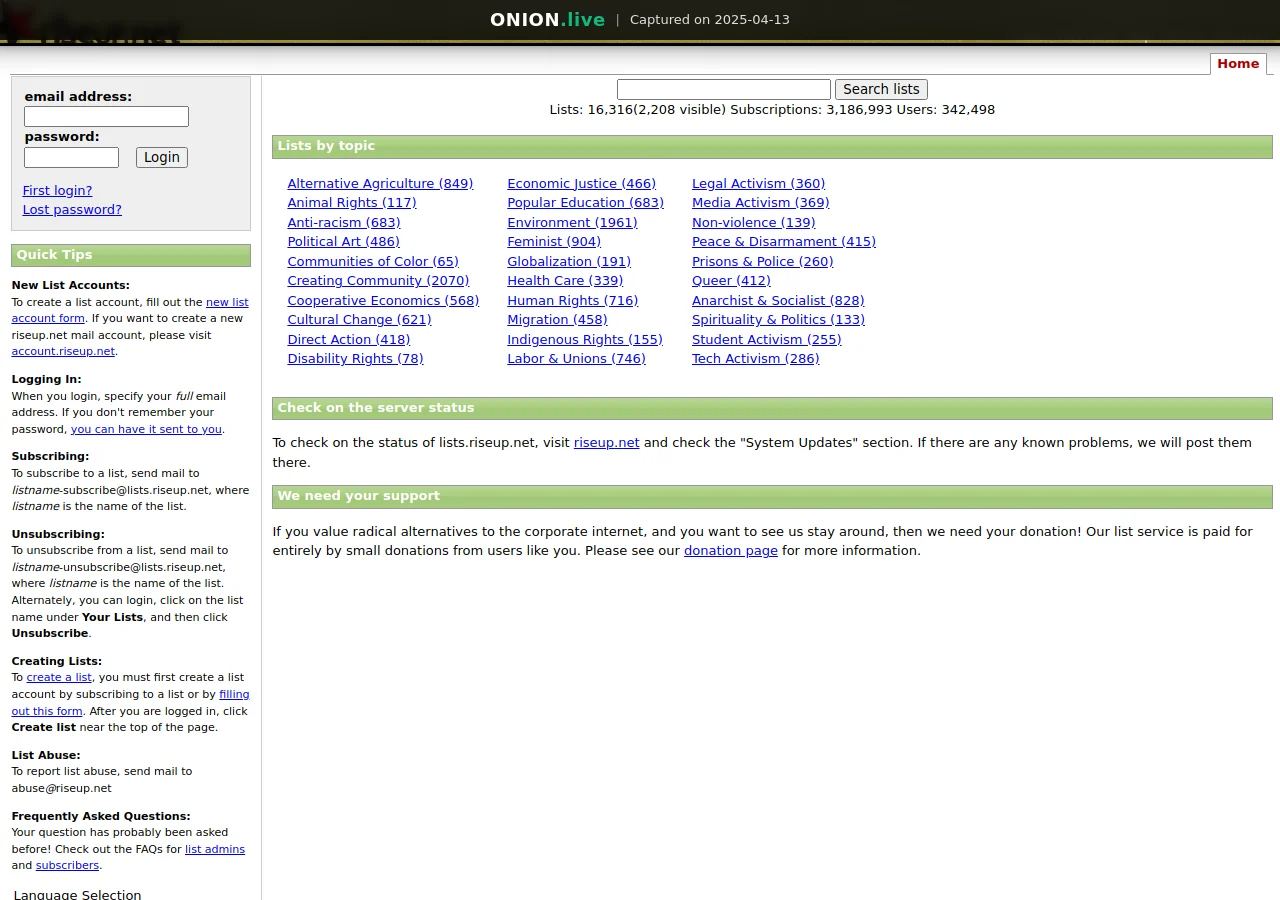The width and height of the screenshot is (1280, 900).
Task: Open the donation page link
Action: (731, 551)
